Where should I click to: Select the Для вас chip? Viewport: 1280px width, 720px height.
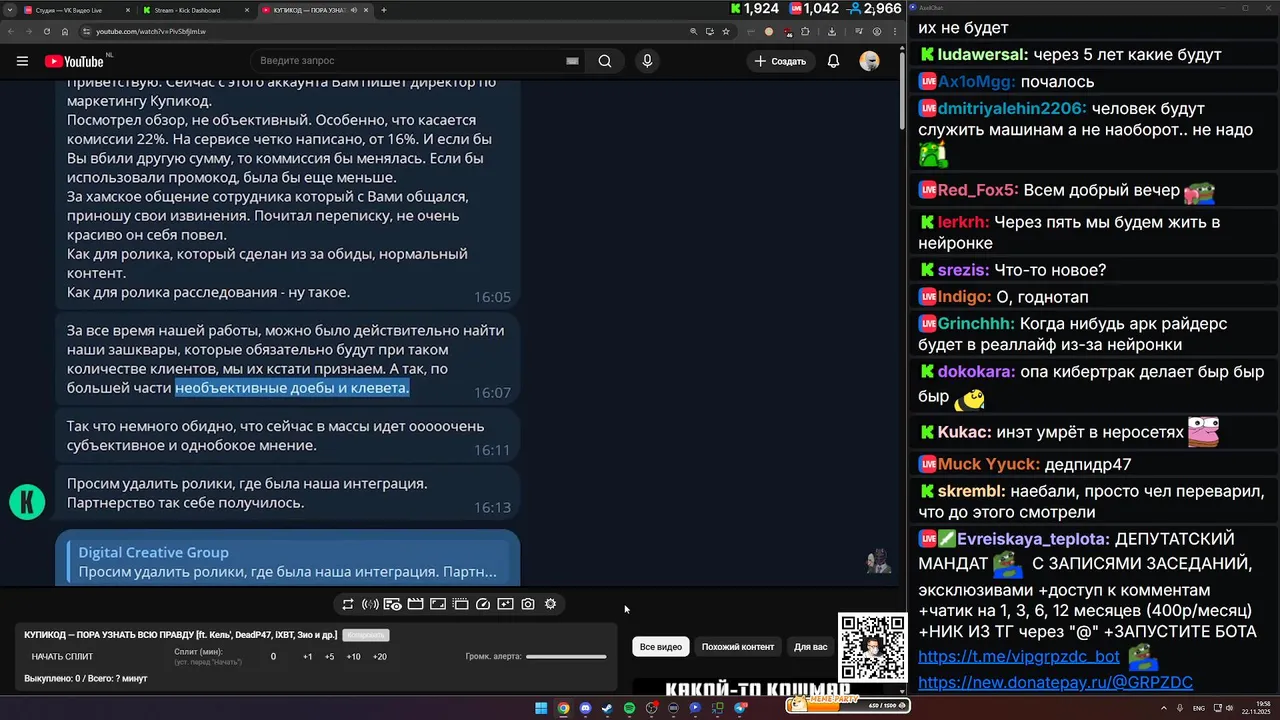point(811,647)
